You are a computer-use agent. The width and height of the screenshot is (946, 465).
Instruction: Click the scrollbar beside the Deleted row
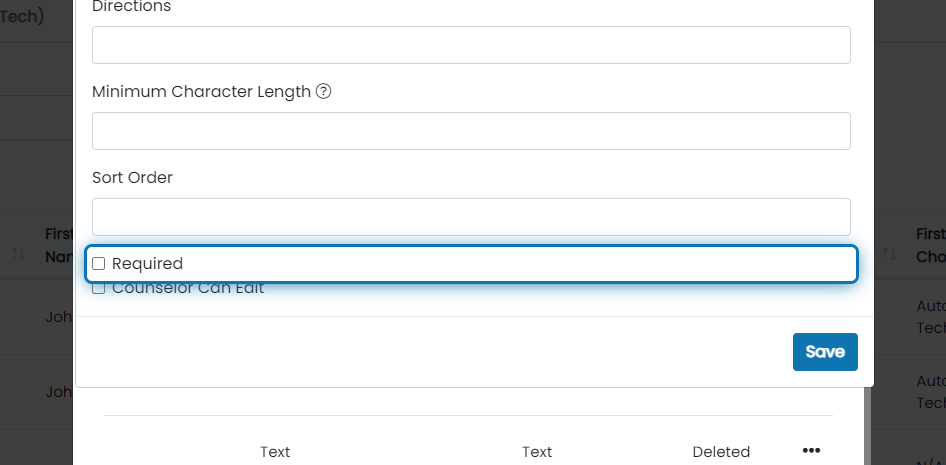[868, 426]
